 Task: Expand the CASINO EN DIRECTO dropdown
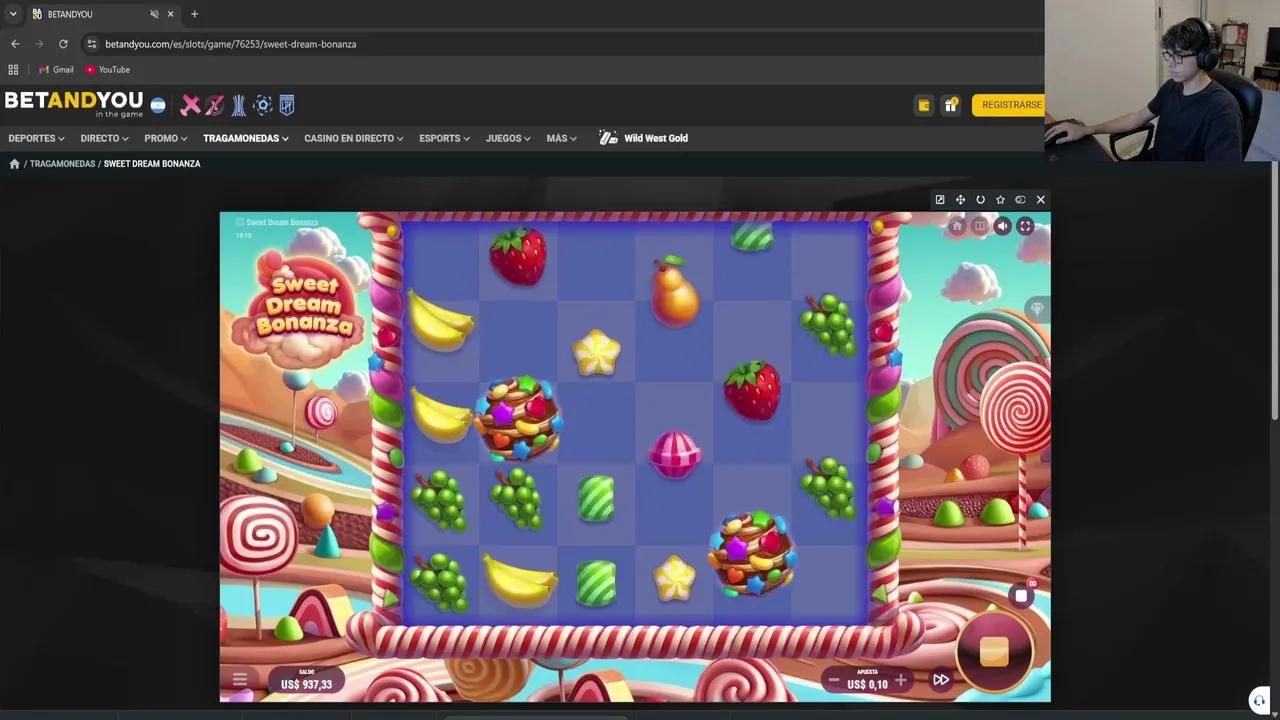(x=353, y=138)
